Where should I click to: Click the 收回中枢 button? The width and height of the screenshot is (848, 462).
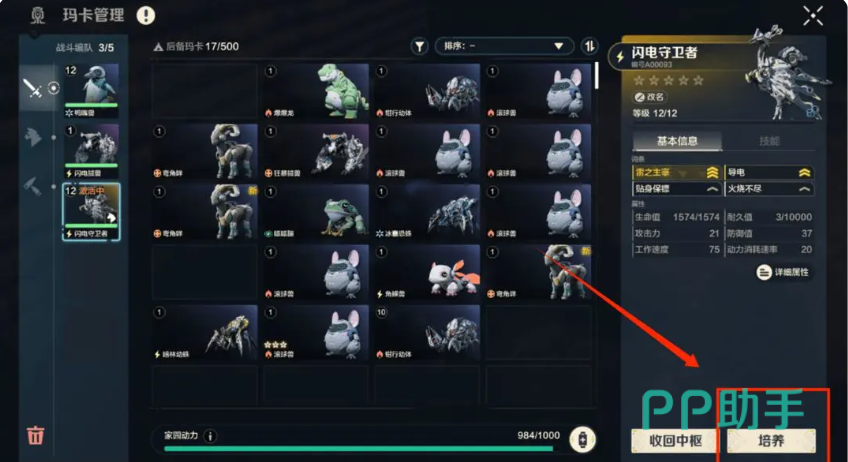click(x=675, y=441)
